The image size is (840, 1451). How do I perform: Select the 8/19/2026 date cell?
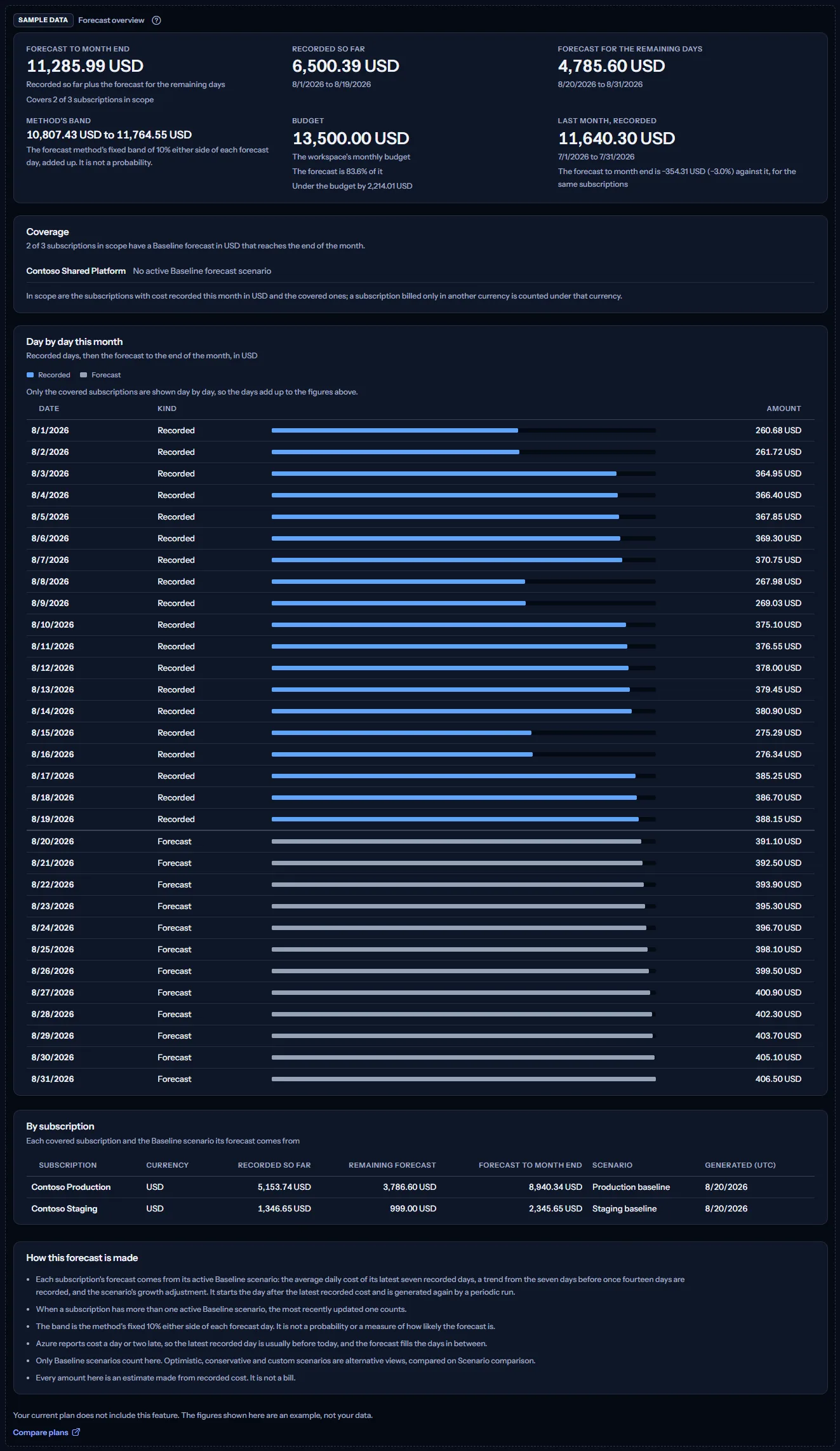pyautogui.click(x=53, y=819)
